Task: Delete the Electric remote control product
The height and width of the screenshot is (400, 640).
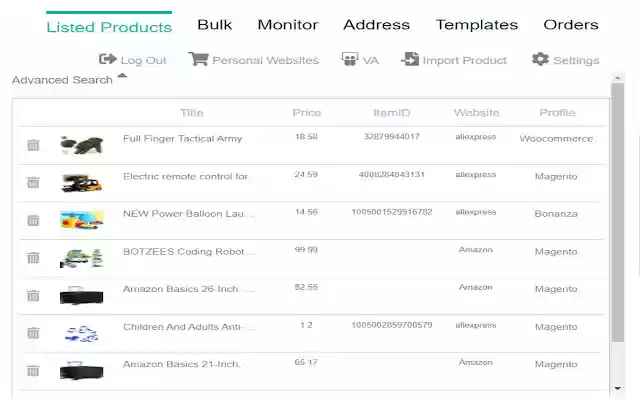Action: click(33, 182)
